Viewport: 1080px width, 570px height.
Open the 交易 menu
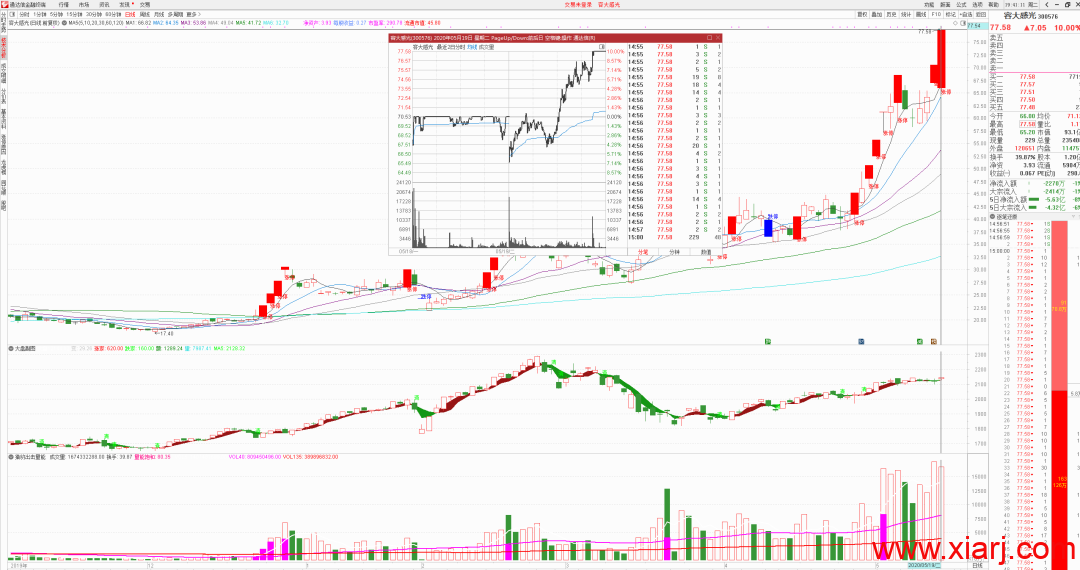145,4
